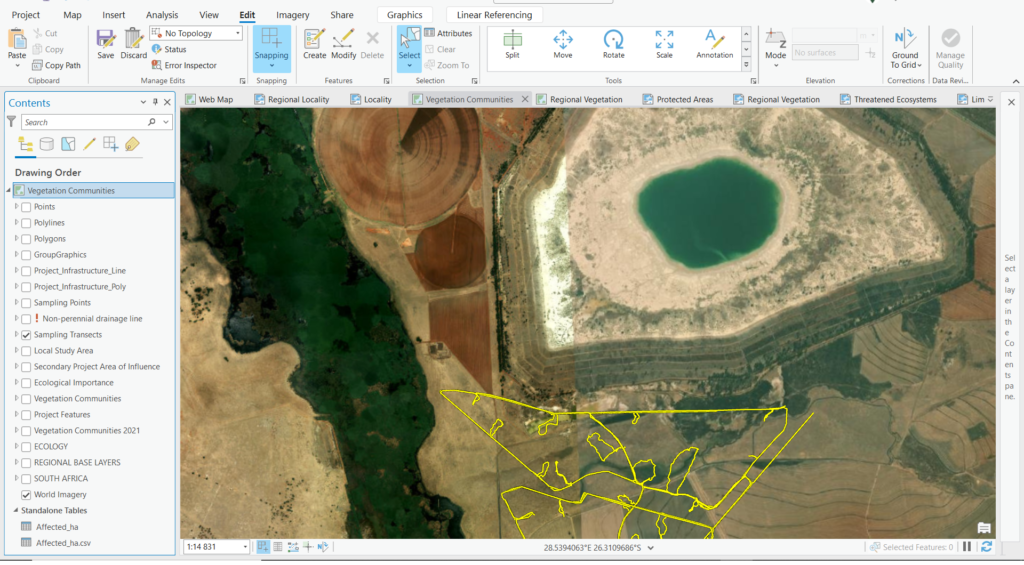Image resolution: width=1024 pixels, height=565 pixels.
Task: Open Error Inspector
Action: (189, 65)
